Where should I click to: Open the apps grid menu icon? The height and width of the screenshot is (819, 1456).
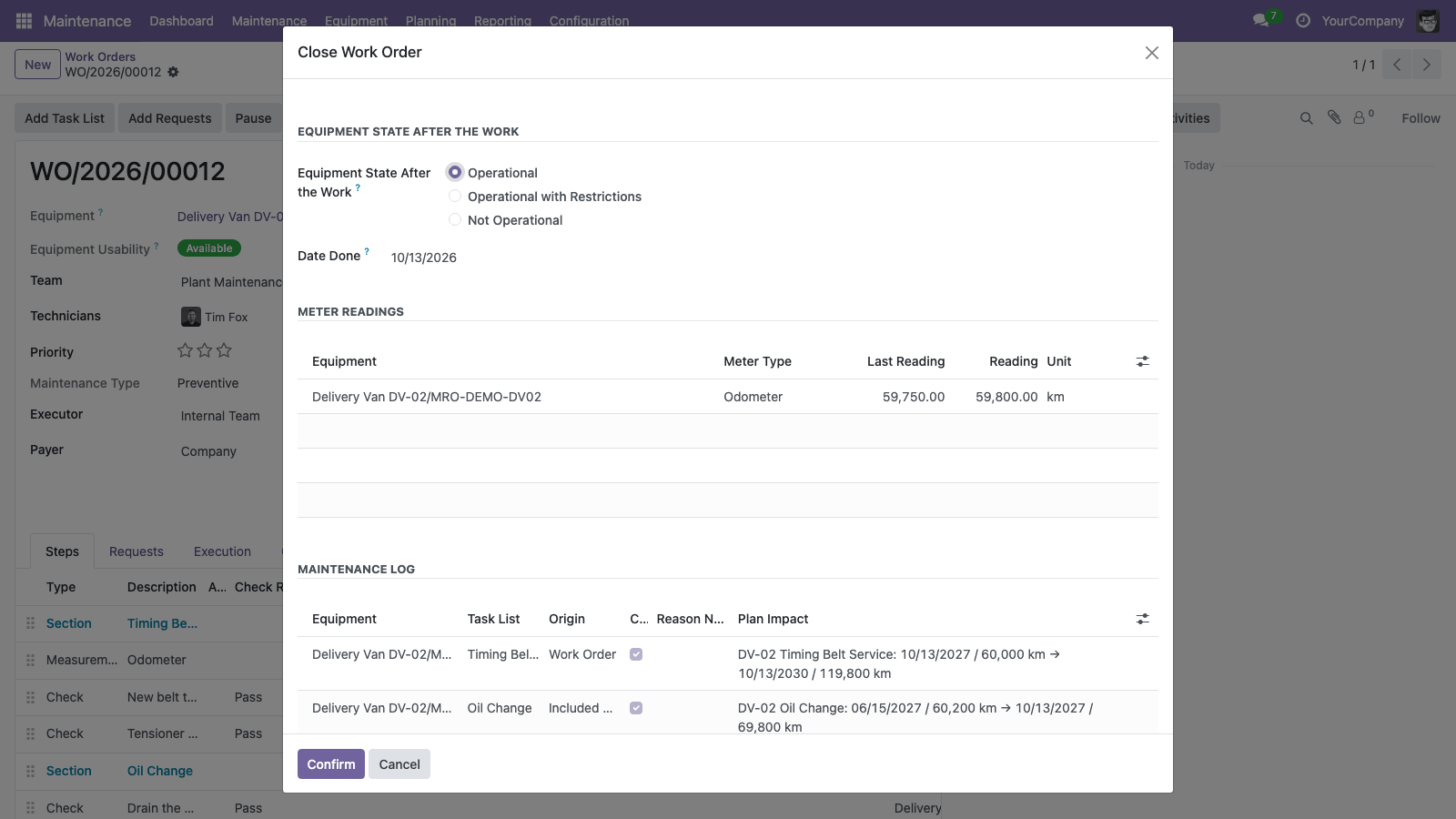pyautogui.click(x=24, y=20)
